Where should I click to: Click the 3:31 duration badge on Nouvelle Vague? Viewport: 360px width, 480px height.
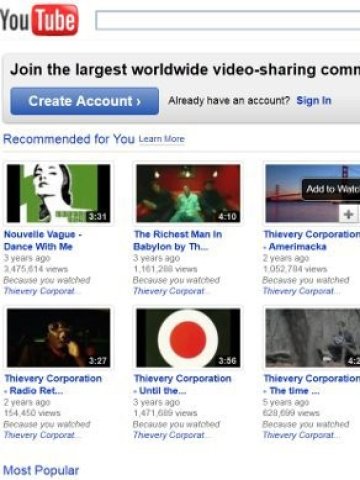(98, 217)
